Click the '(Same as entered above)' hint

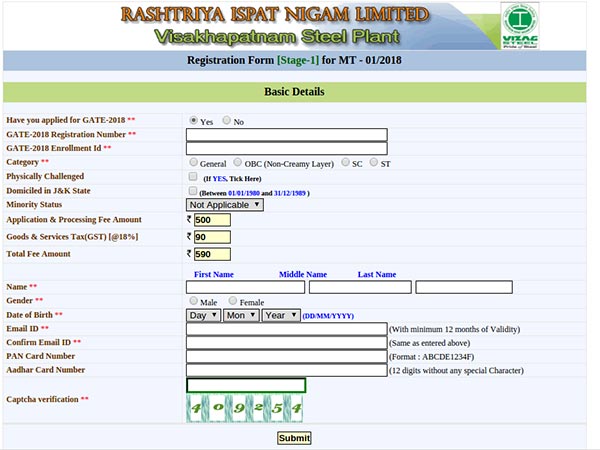click(430, 343)
